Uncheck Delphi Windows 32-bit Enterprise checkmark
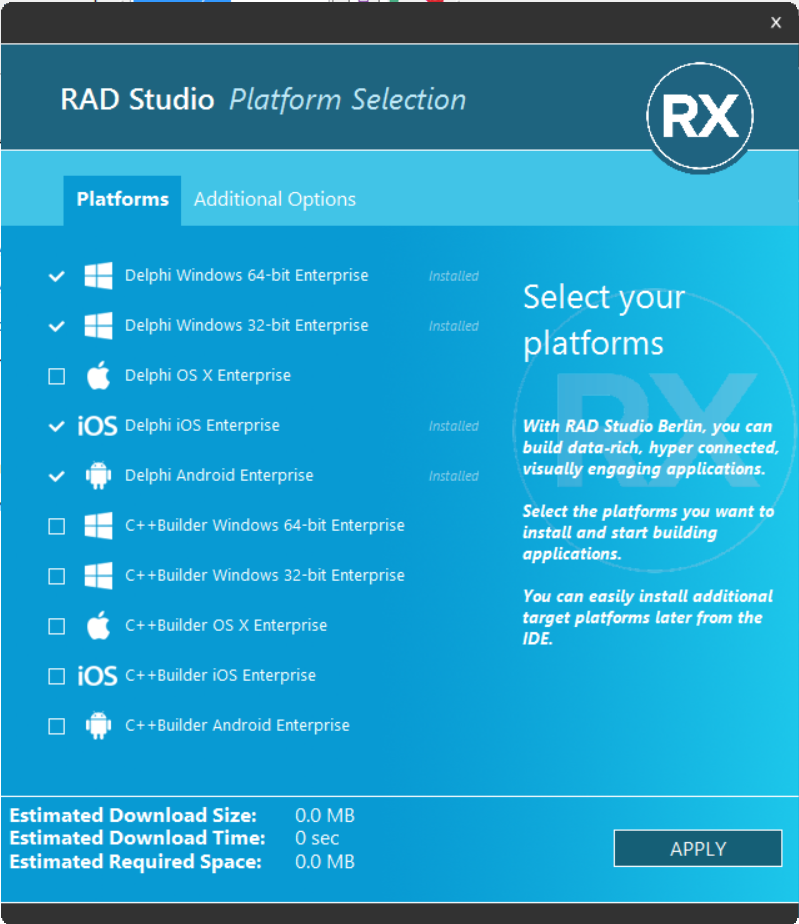799x924 pixels. (x=57, y=326)
